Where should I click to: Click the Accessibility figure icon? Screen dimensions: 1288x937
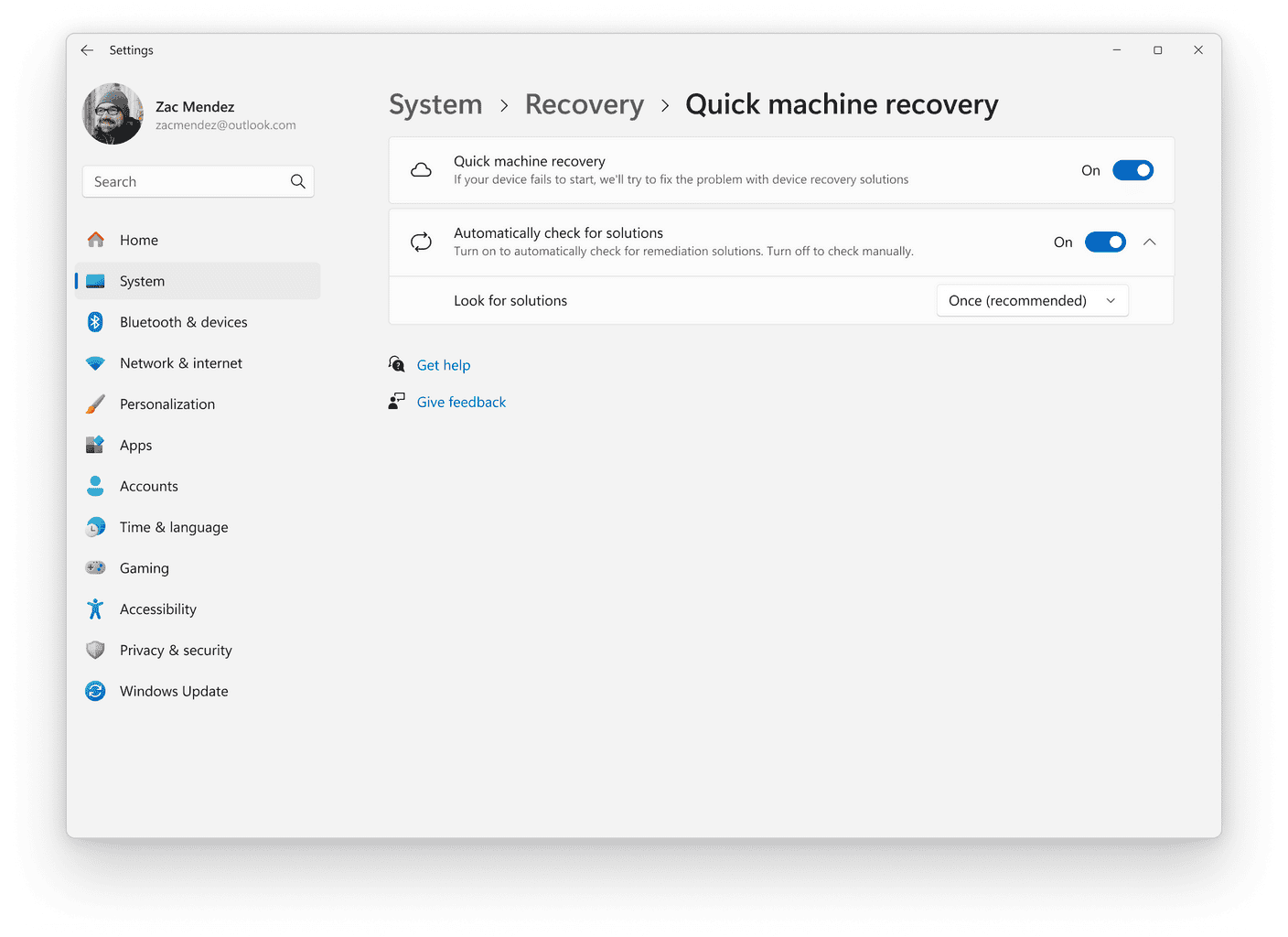click(x=95, y=609)
